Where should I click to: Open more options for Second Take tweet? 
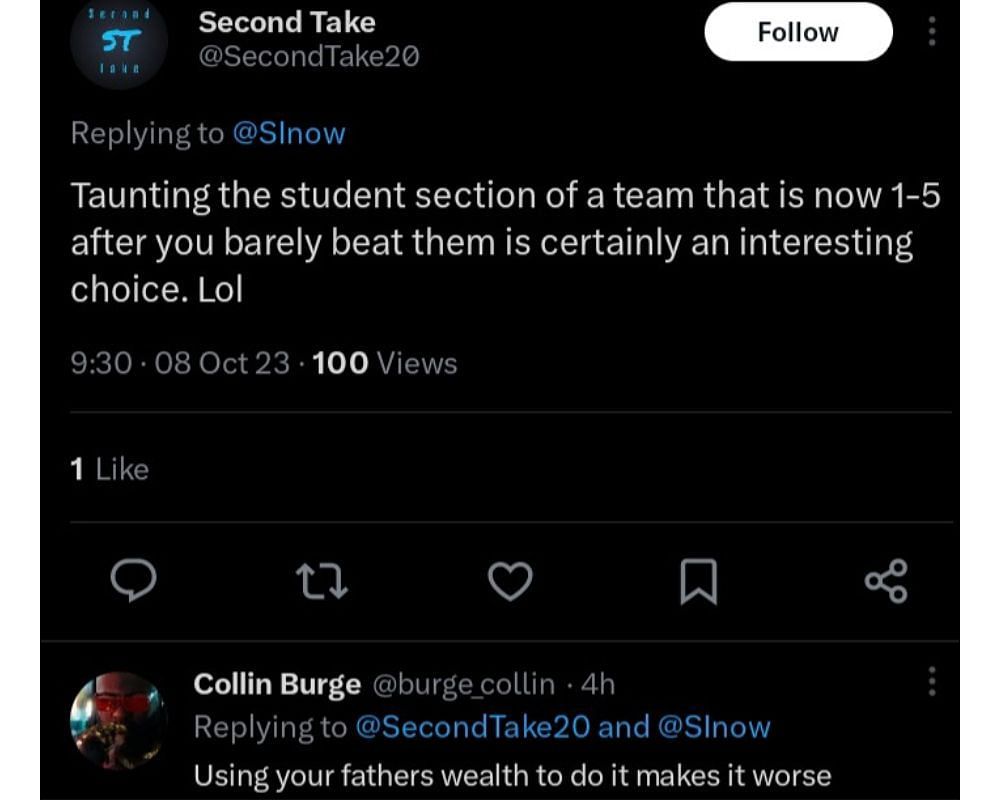coord(932,33)
